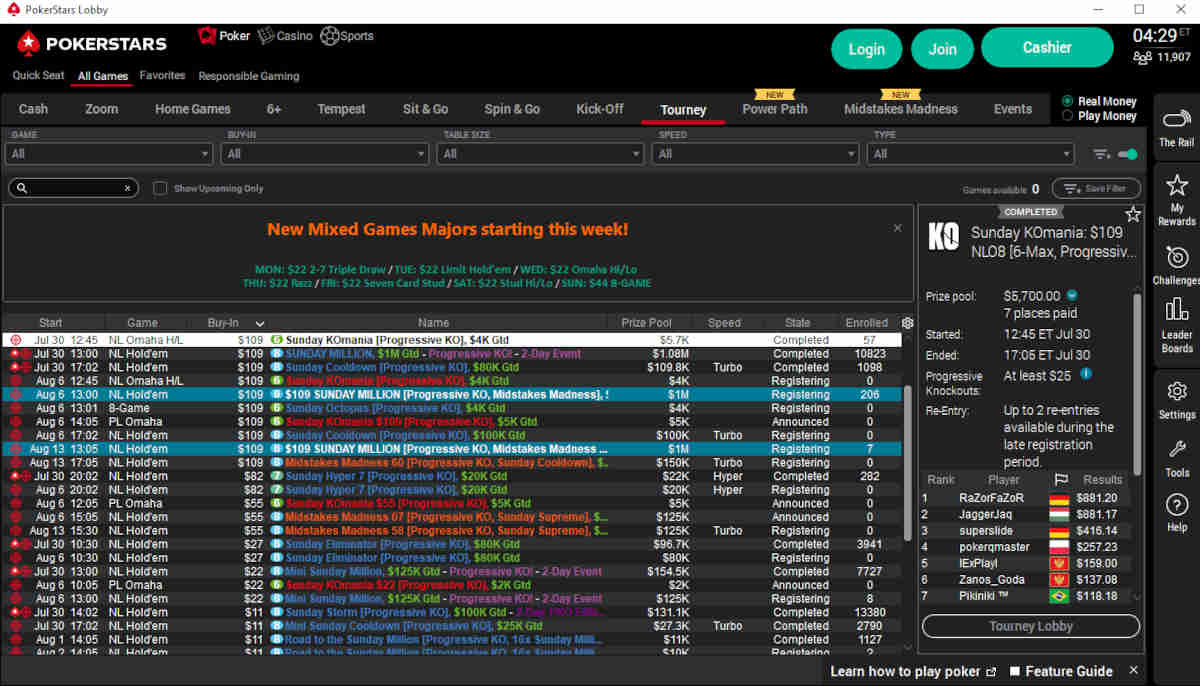Click the online players count icon
This screenshot has height=686, width=1200.
tap(1142, 58)
